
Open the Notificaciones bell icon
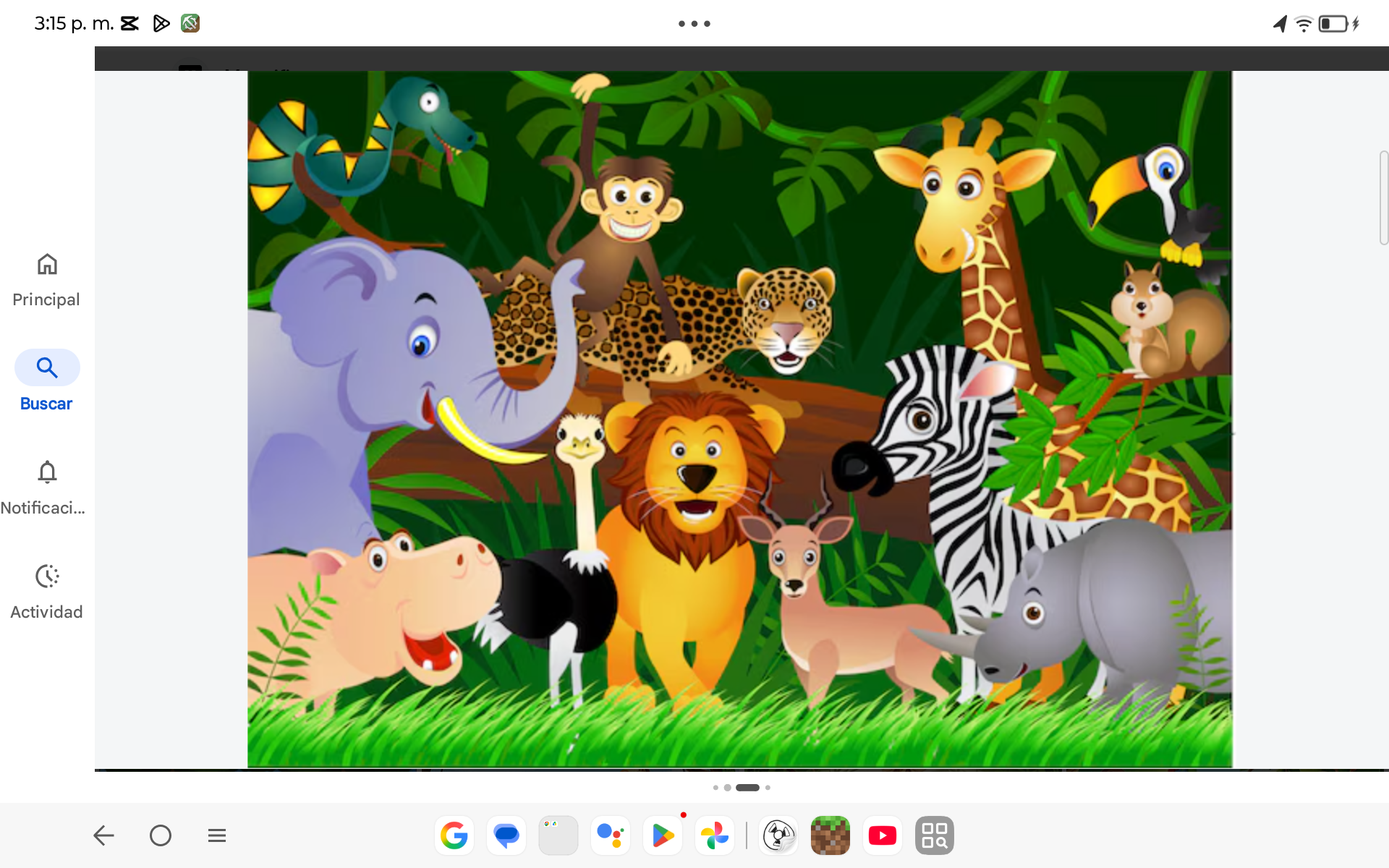(47, 472)
